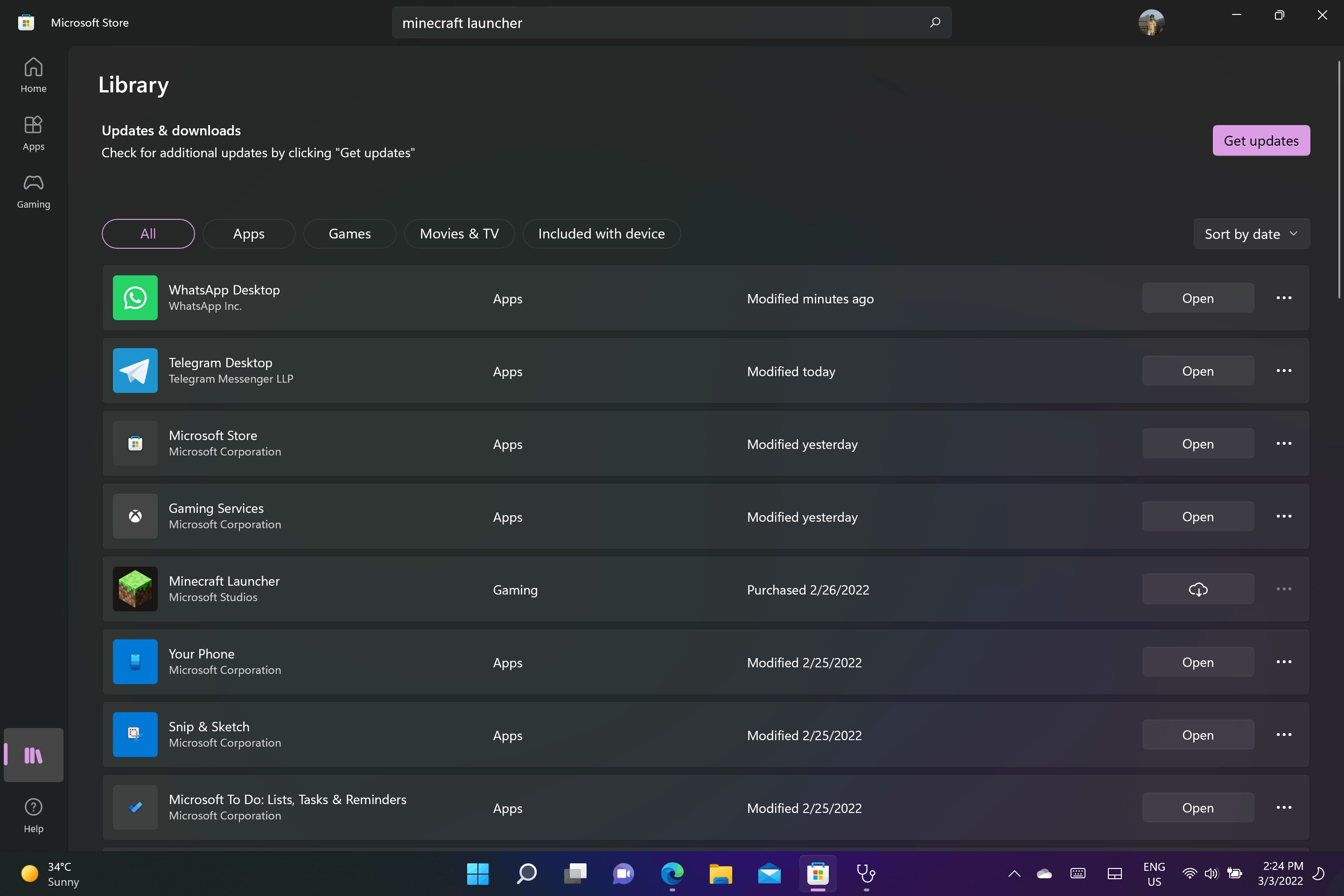Click the WhatsApp Desktop app icon
Viewport: 1344px width, 896px height.
pyautogui.click(x=135, y=298)
